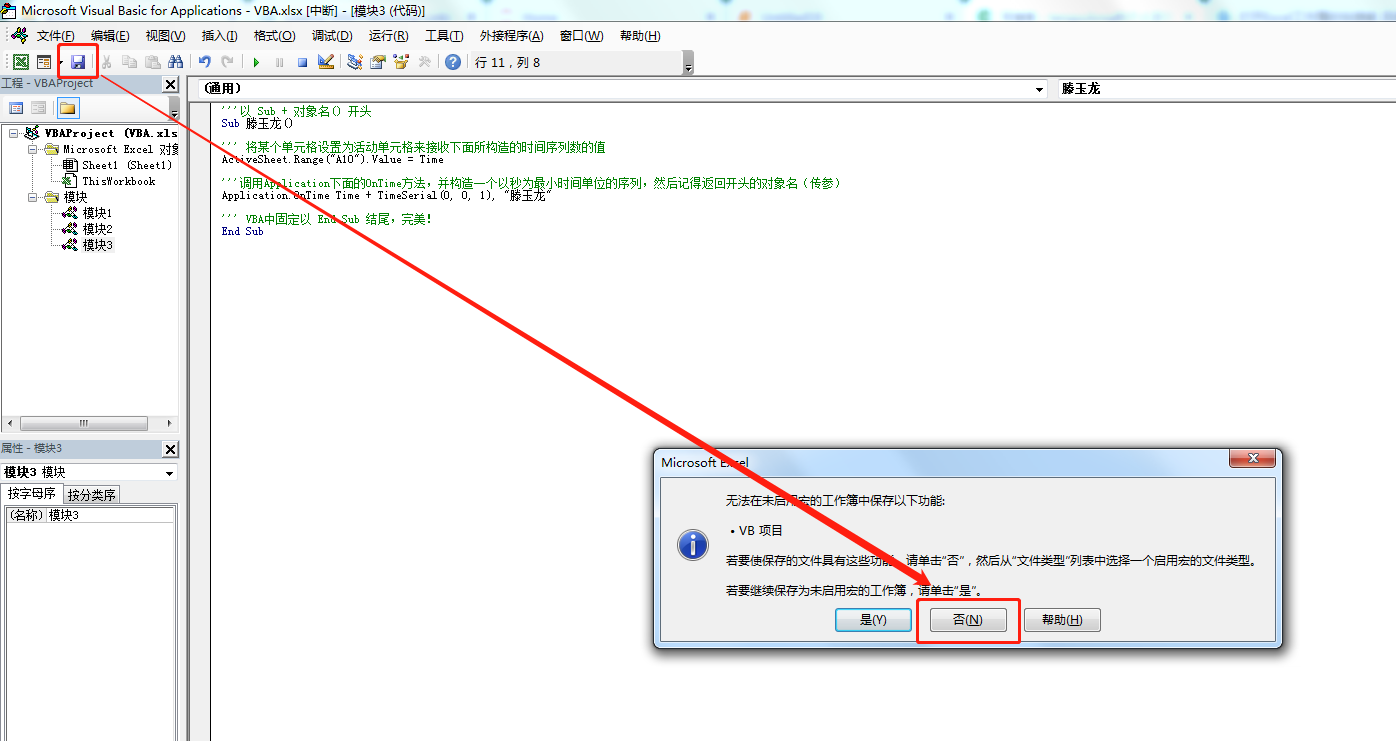Click 是(Y) in the Microsoft Excel dialog
Screen dimensions: 1396x741
[873, 620]
